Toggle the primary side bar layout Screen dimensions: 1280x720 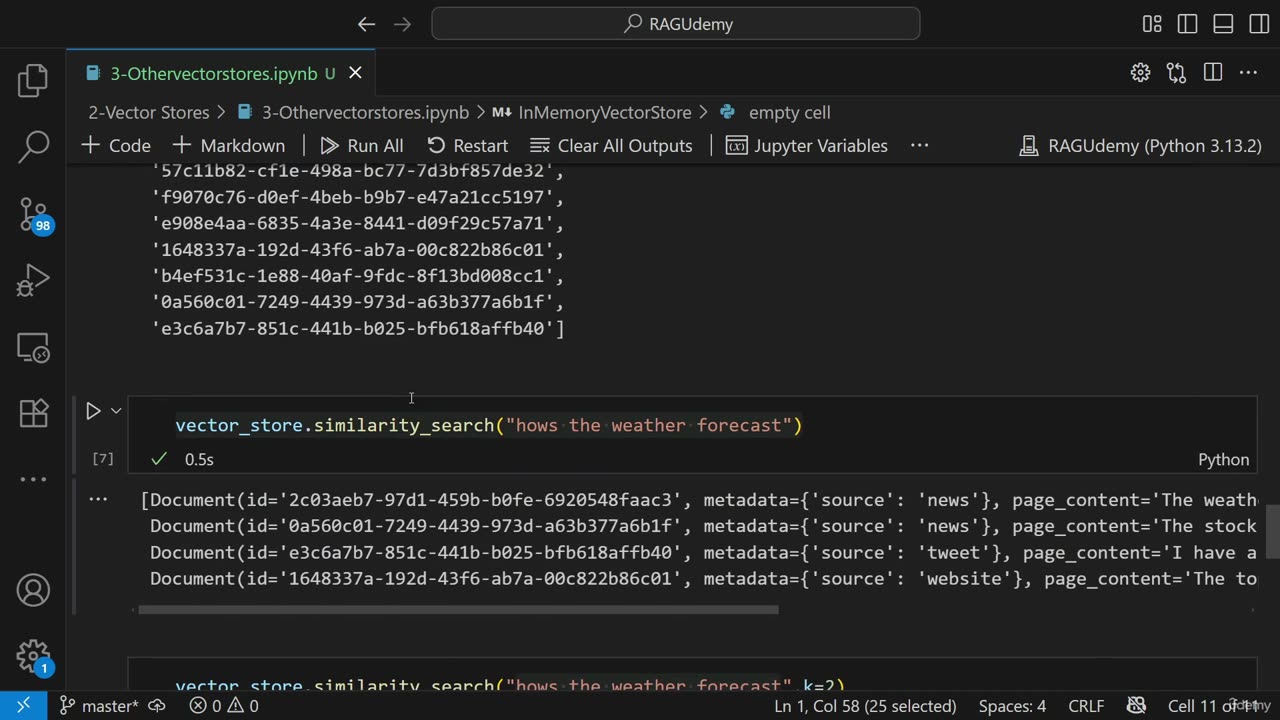[x=1187, y=24]
